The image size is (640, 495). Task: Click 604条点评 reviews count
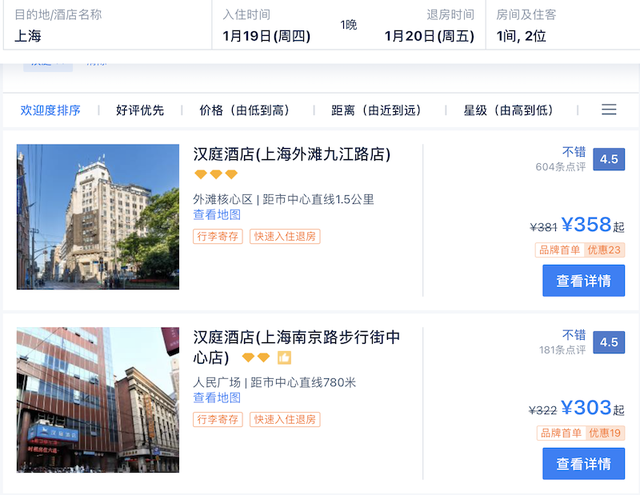click(x=560, y=167)
